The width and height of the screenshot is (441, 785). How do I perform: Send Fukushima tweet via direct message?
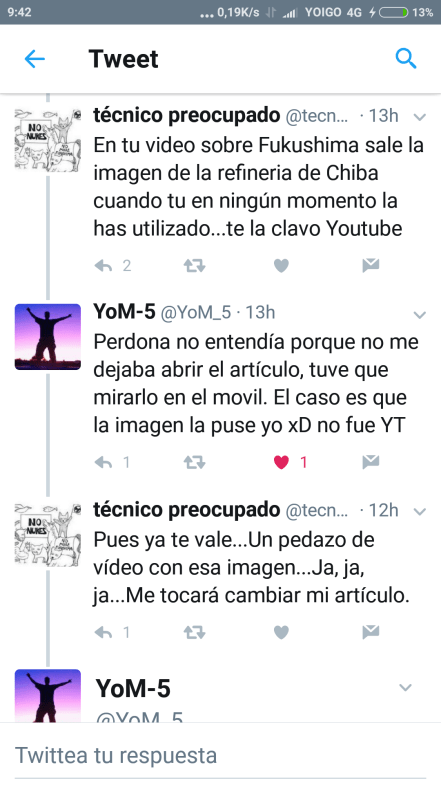point(370,265)
